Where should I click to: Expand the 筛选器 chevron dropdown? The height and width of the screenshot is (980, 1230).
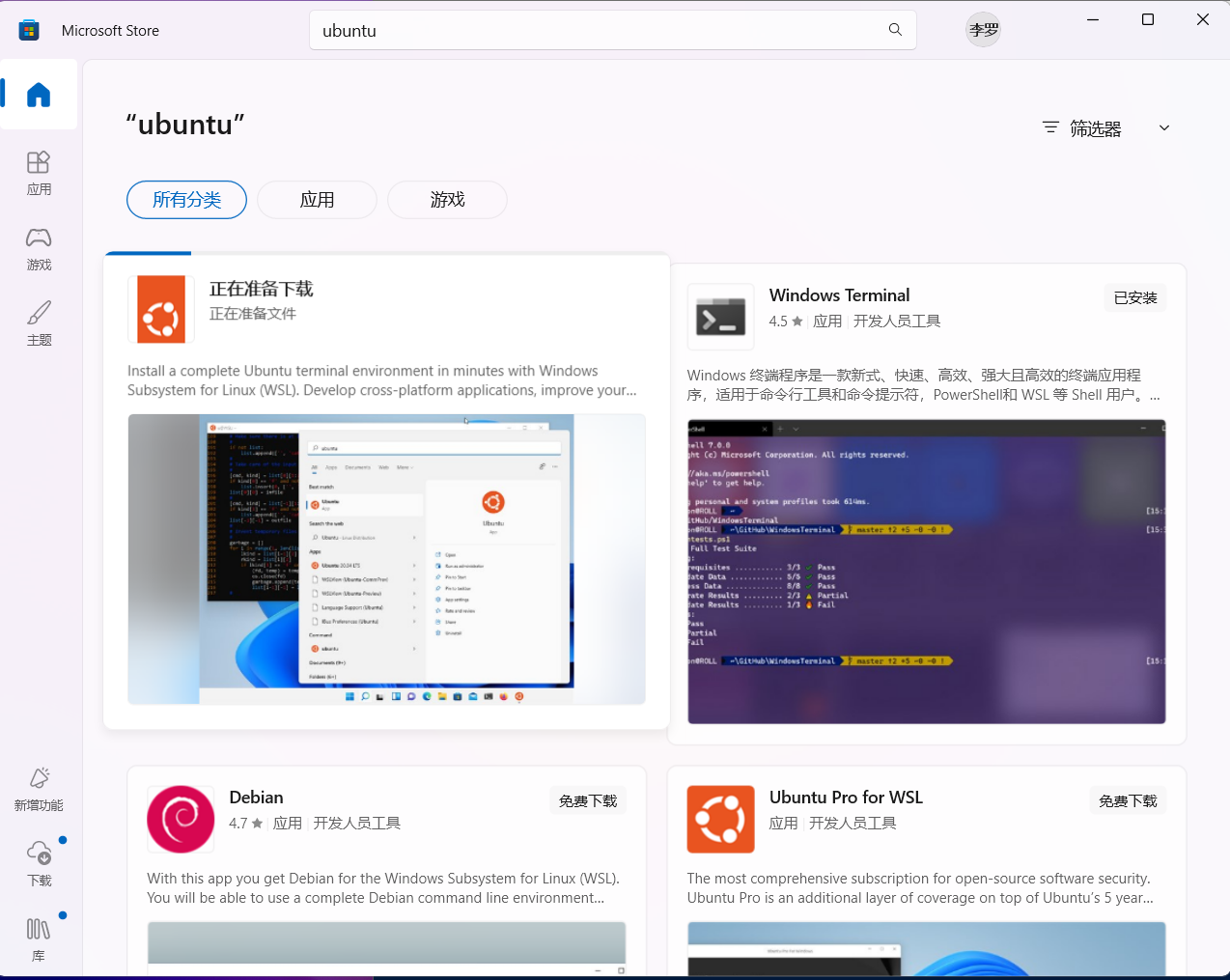coord(1164,127)
